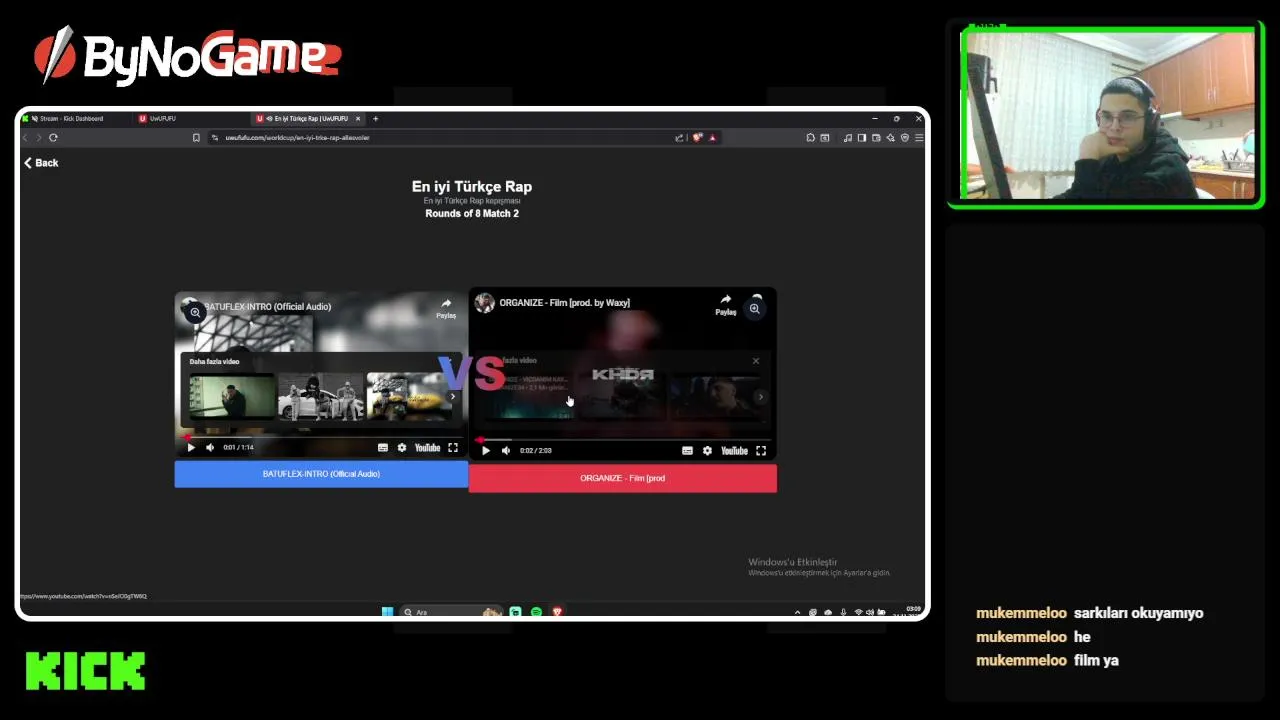Open first suggested video thumbnail in BATUFLEX player

[232, 396]
